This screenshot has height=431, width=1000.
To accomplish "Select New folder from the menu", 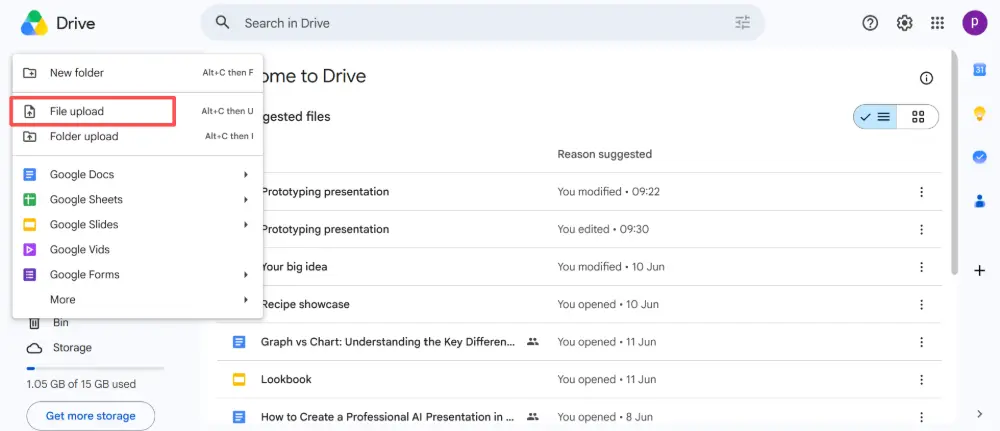I will coord(138,73).
